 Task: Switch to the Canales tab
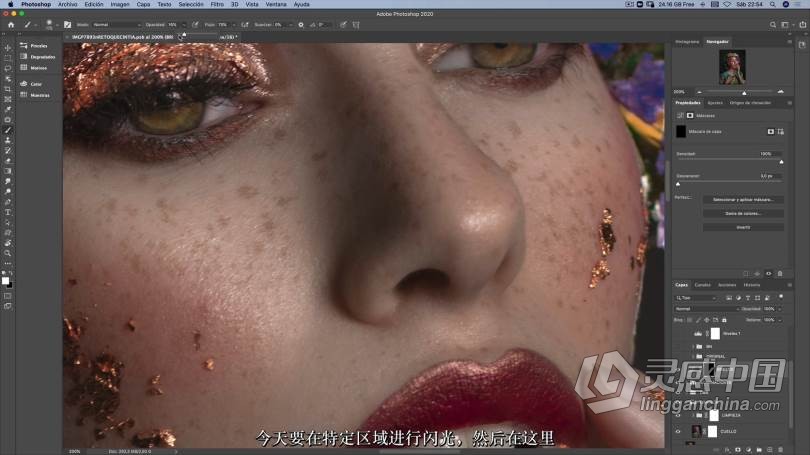pyautogui.click(x=702, y=285)
